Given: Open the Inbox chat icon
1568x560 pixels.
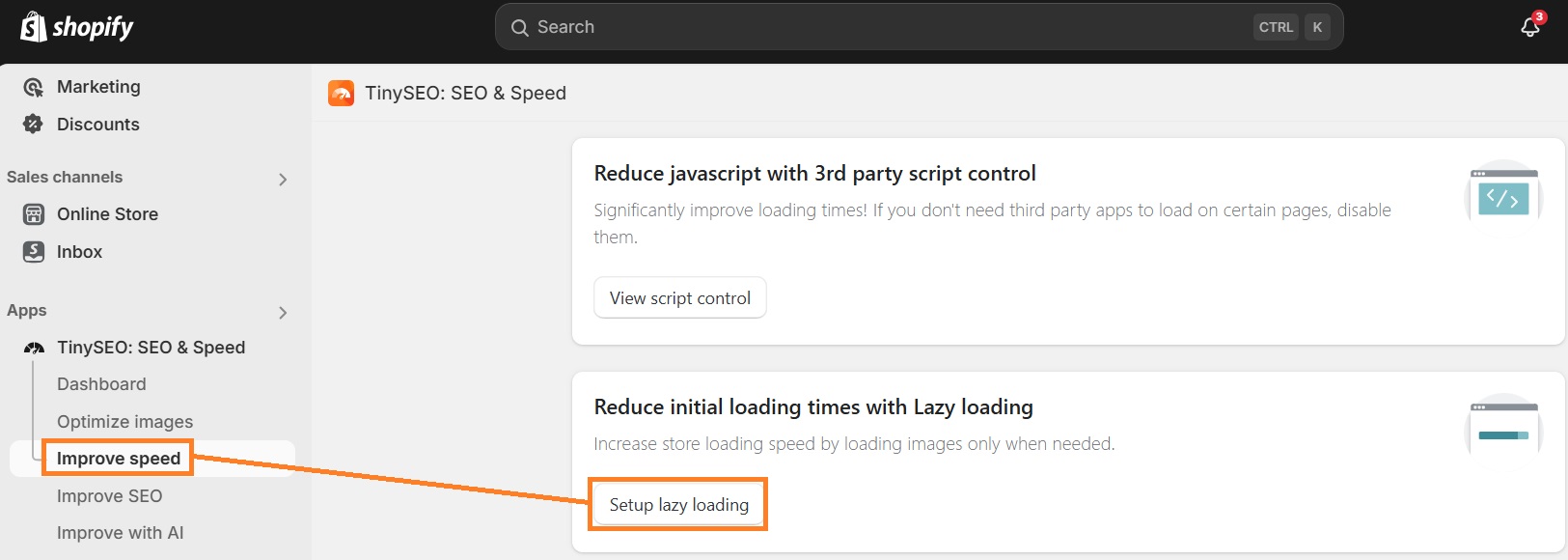Looking at the screenshot, I should 34,251.
